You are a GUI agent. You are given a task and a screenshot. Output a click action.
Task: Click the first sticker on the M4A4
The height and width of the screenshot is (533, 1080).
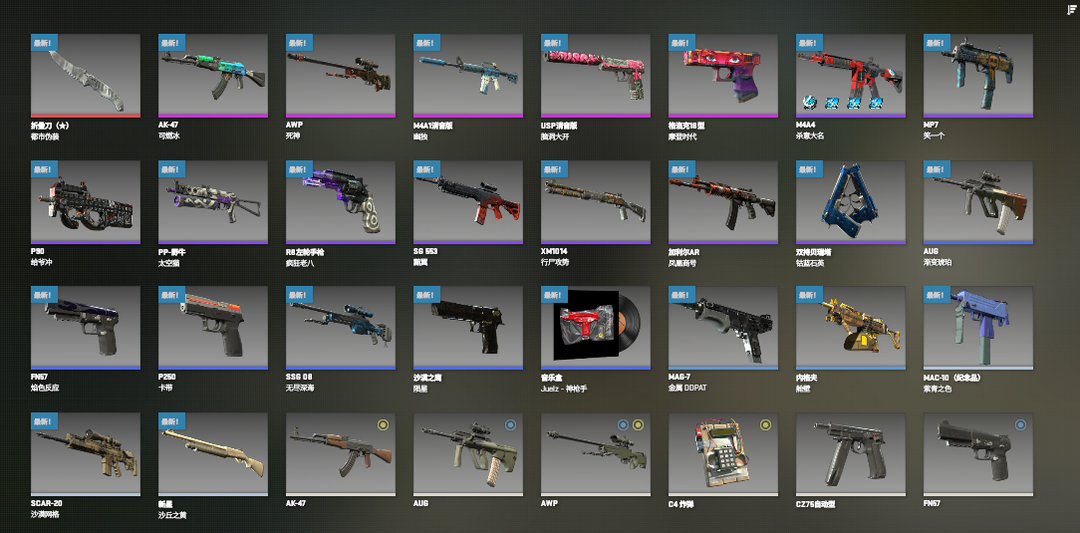click(809, 103)
